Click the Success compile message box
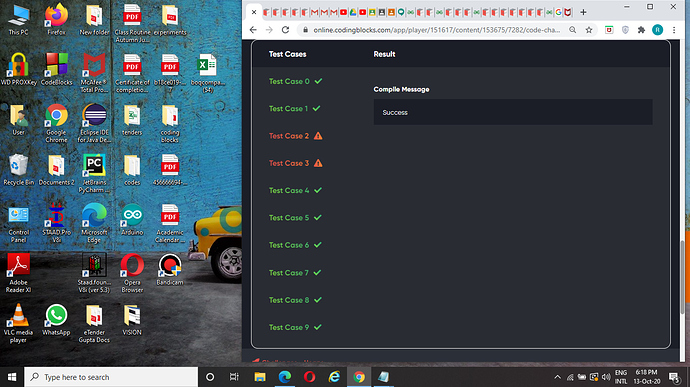690x387 pixels. click(513, 112)
